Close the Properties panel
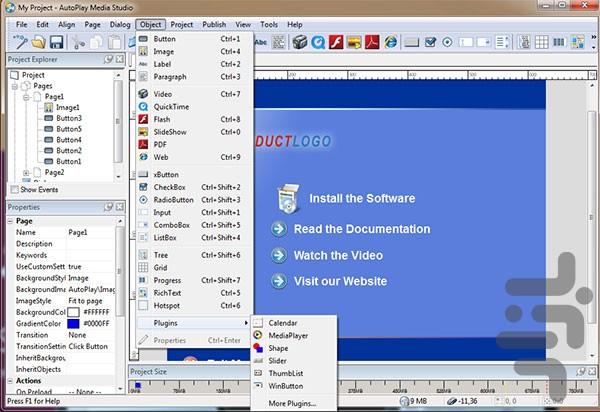This screenshot has height=412, width=600. click(x=120, y=207)
